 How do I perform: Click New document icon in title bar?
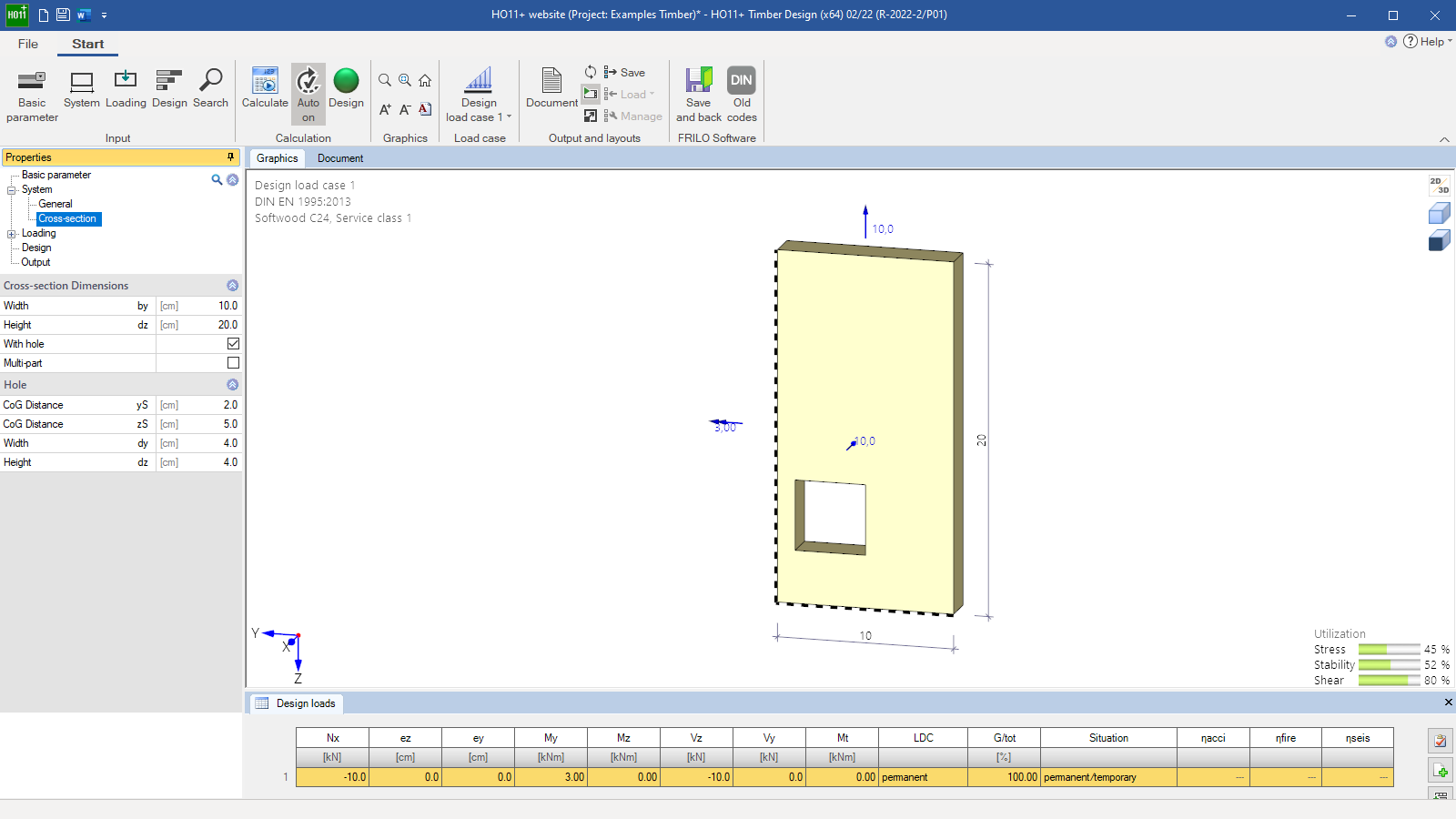tap(43, 15)
